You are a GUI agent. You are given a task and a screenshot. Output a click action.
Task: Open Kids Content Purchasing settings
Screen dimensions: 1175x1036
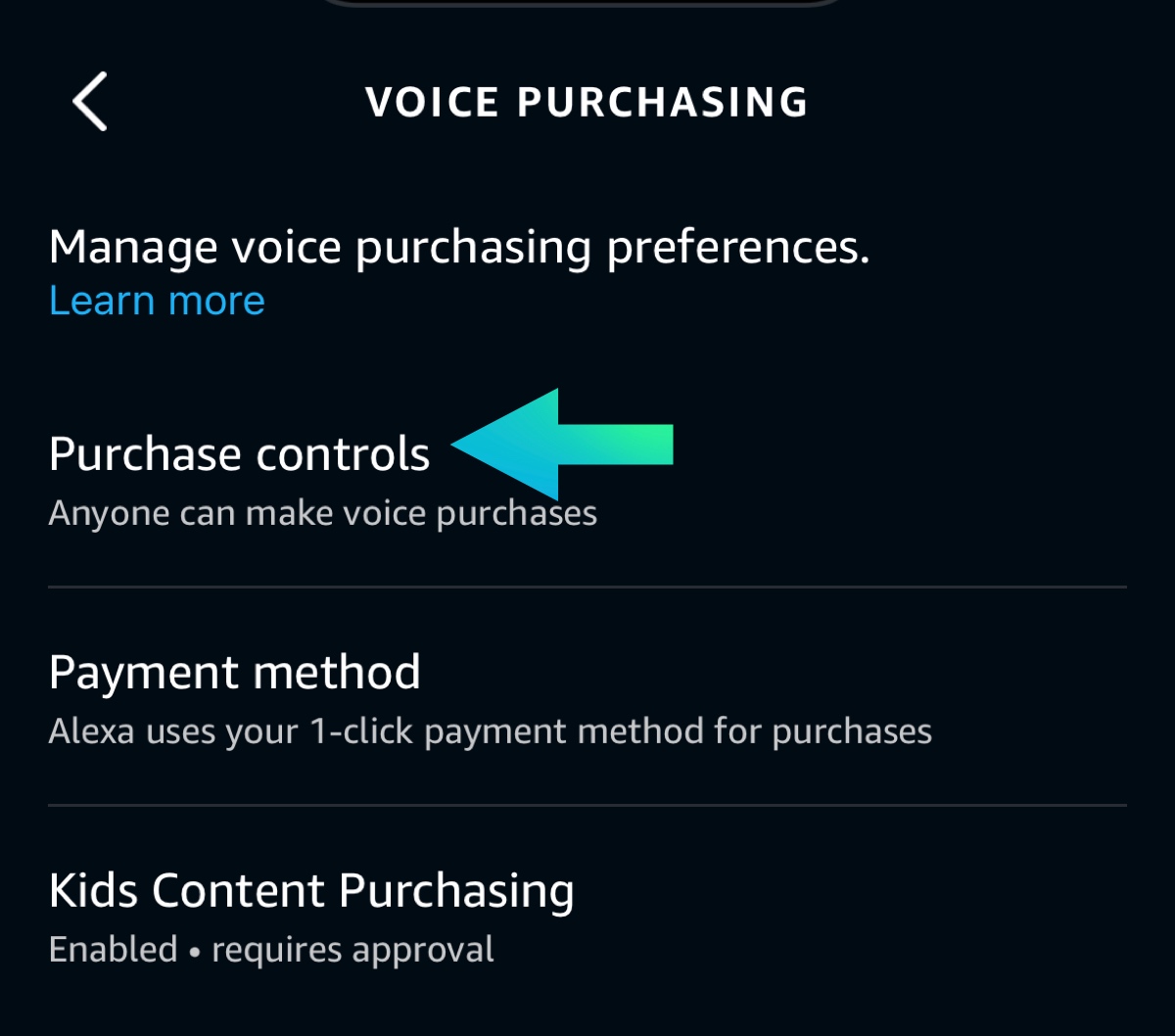coord(311,890)
